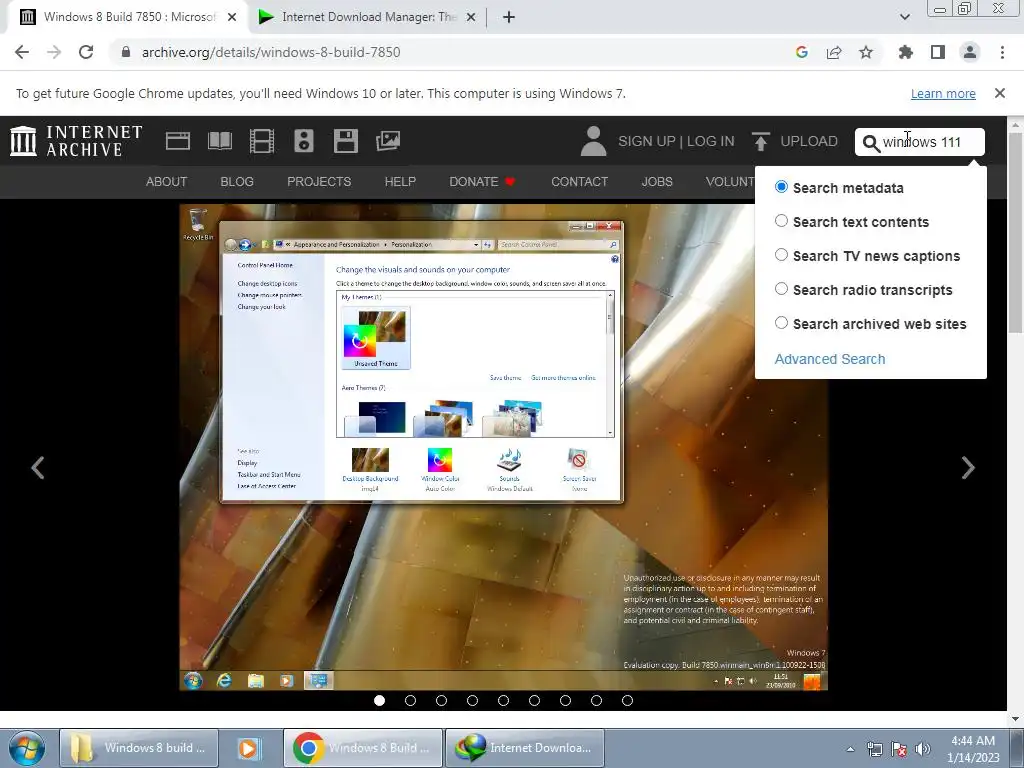Click the LOG IN link
This screenshot has height=768, width=1024.
(x=711, y=141)
